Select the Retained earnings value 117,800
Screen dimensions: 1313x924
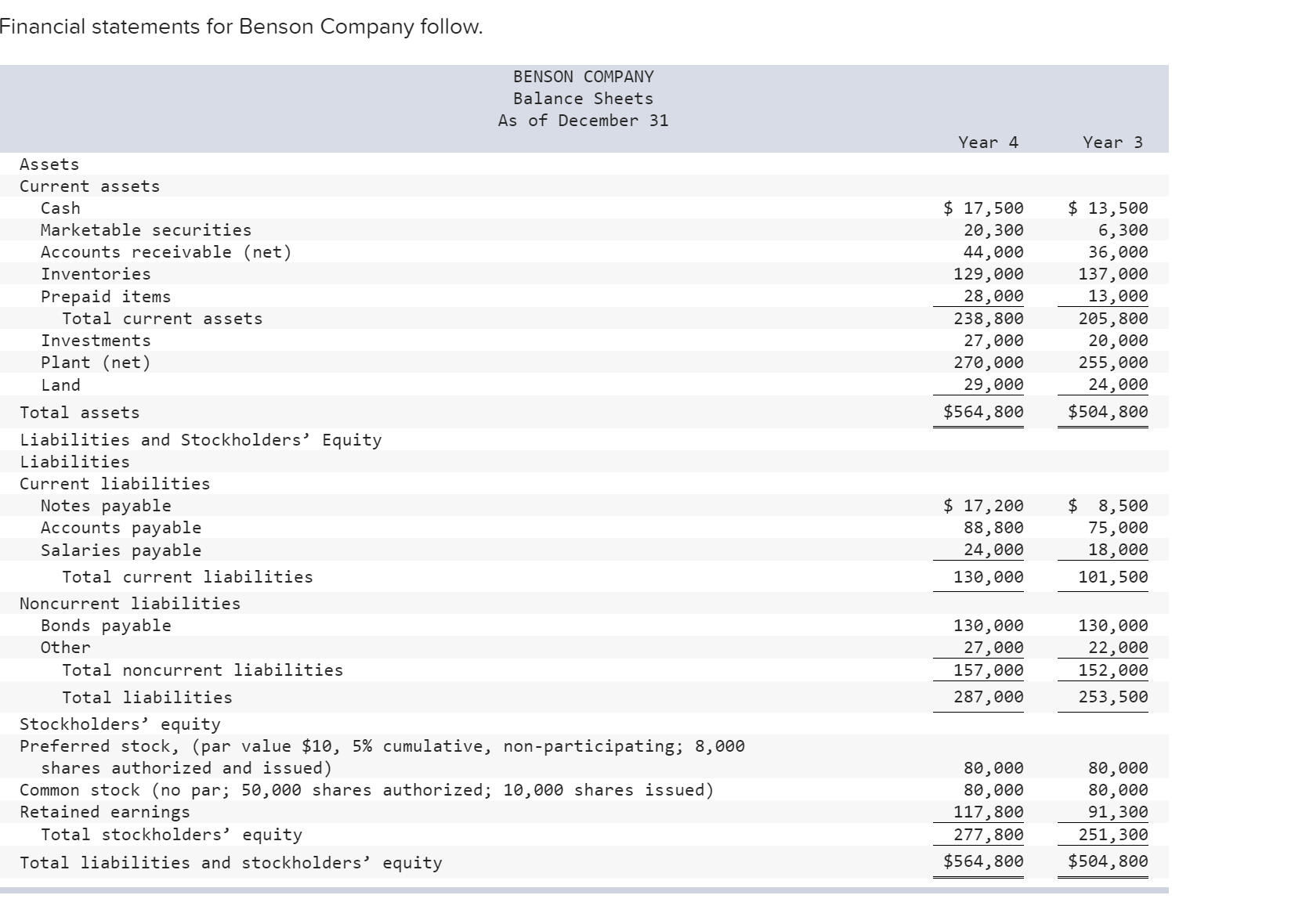click(x=989, y=811)
